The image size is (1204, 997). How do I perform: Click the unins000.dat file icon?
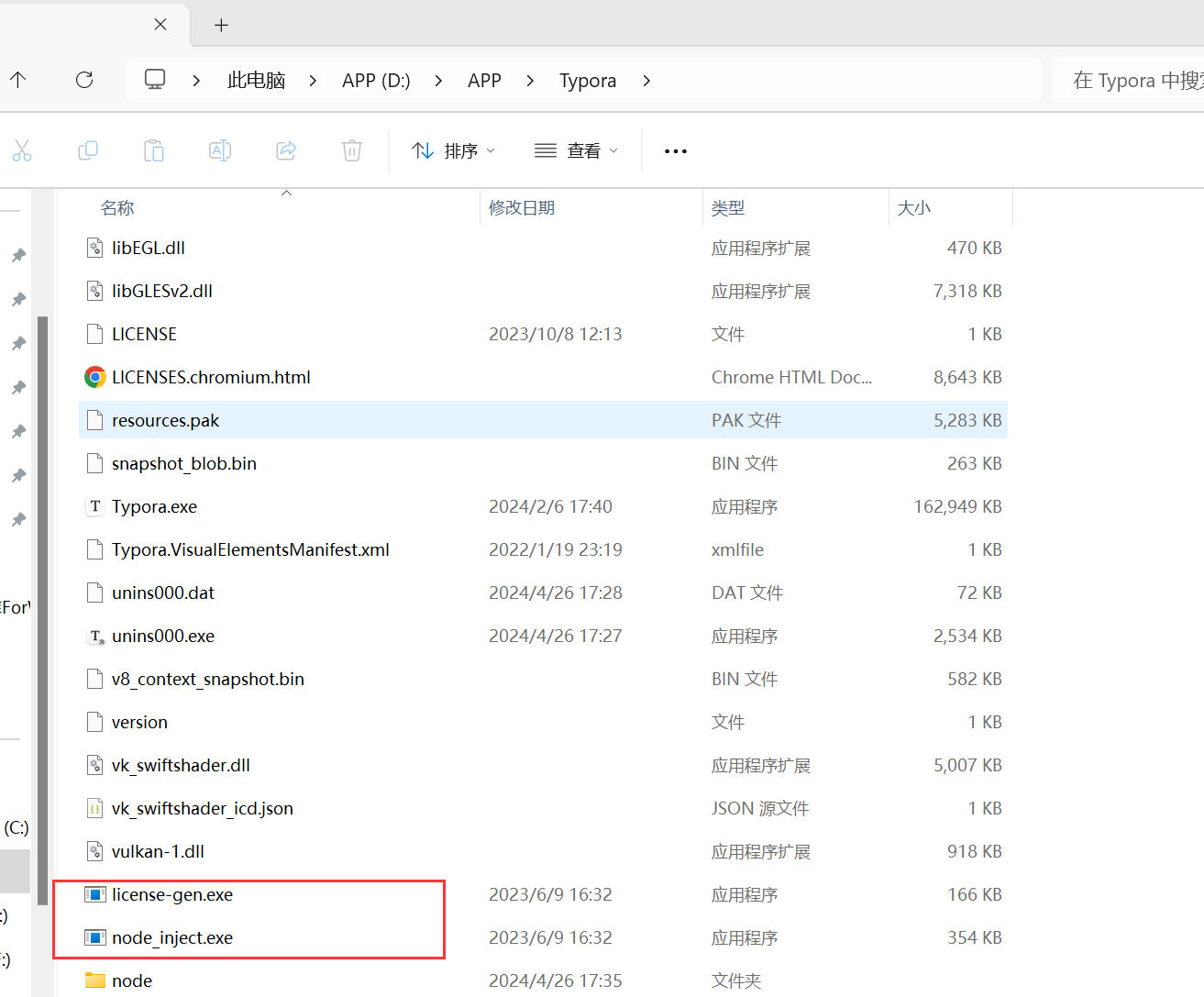click(x=94, y=593)
